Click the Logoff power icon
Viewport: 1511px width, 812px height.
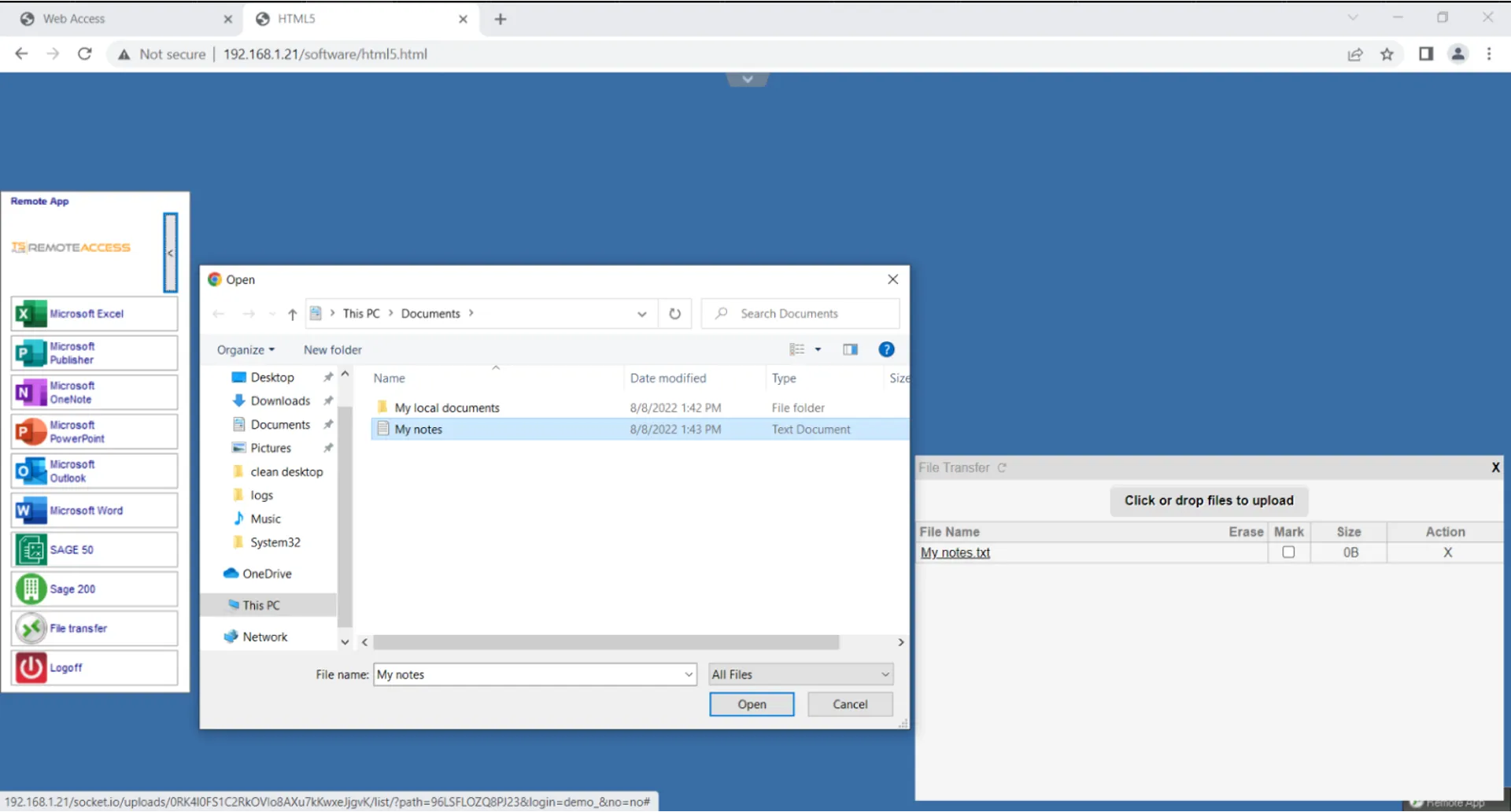pos(31,667)
